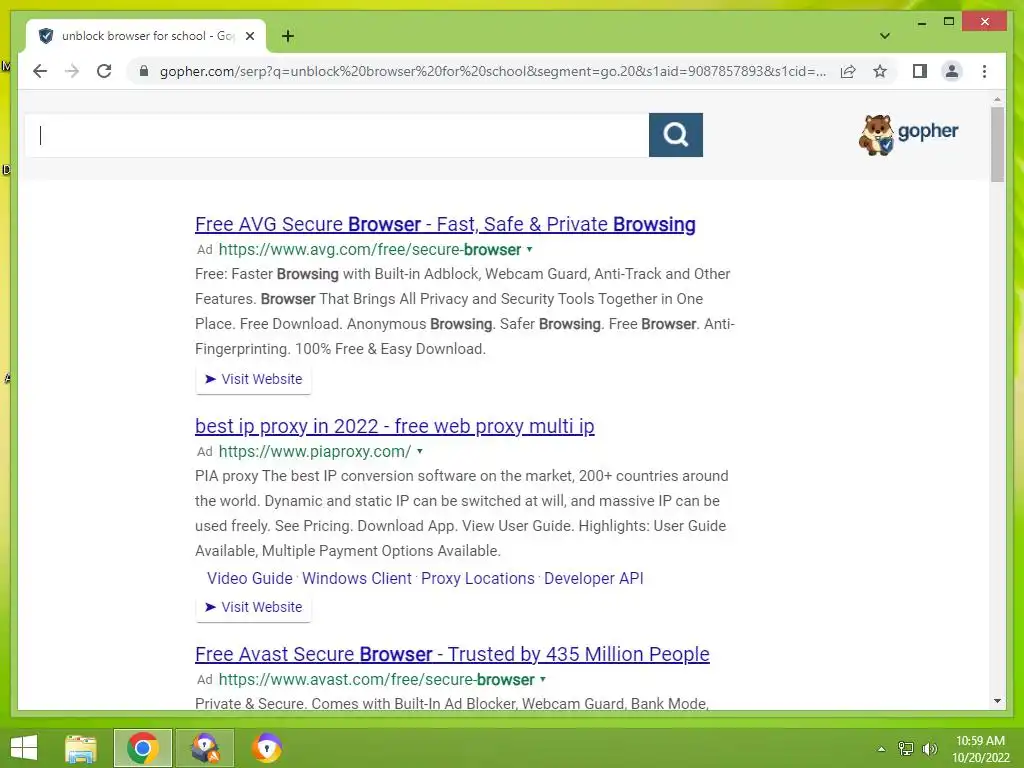Image resolution: width=1024 pixels, height=768 pixels.
Task: Open the Proxy Locations sitelink
Action: 477,579
